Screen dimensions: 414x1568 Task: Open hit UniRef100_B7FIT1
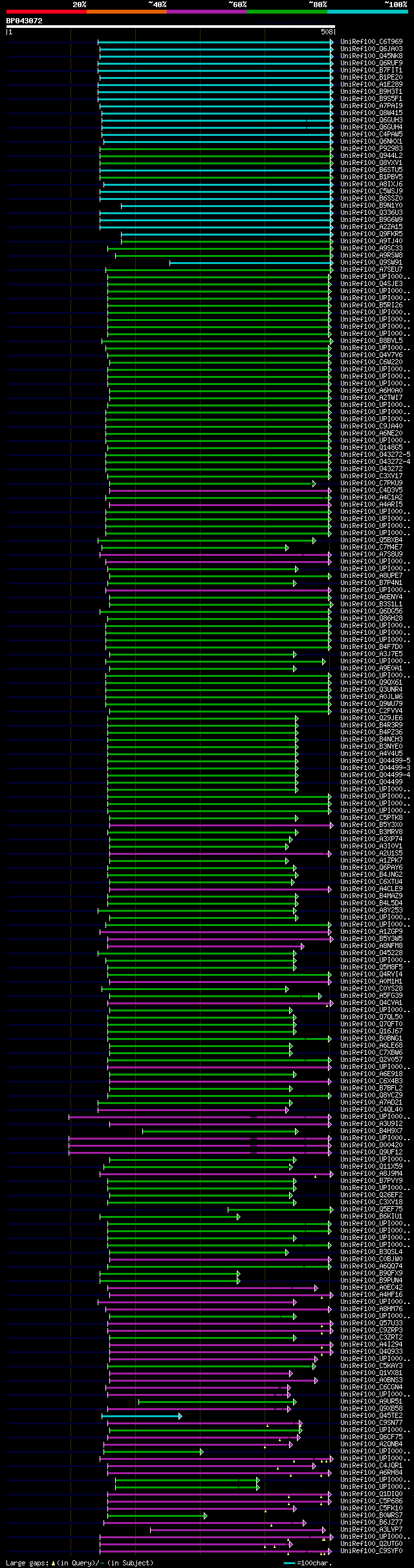coord(371,71)
